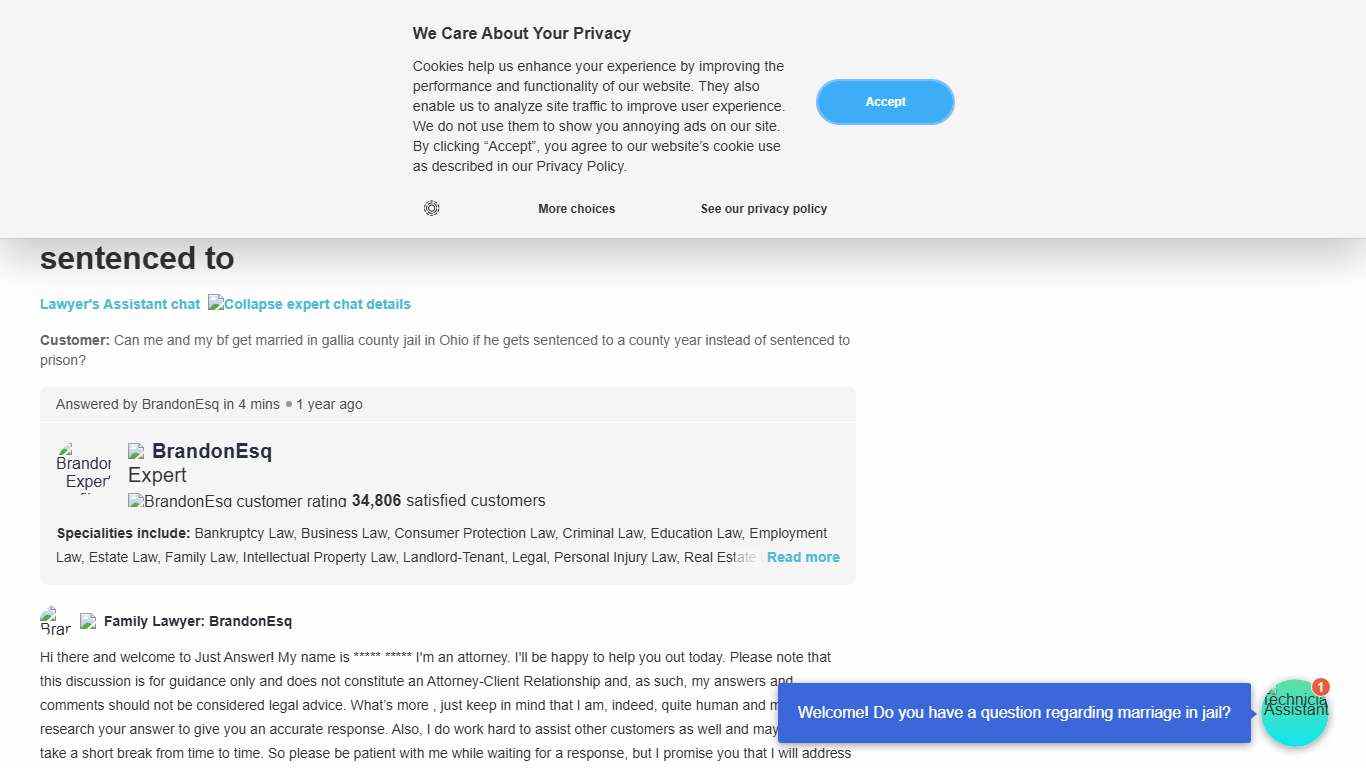The width and height of the screenshot is (1366, 768).
Task: Open the Lawyer's Assistant chat link
Action: pos(120,304)
